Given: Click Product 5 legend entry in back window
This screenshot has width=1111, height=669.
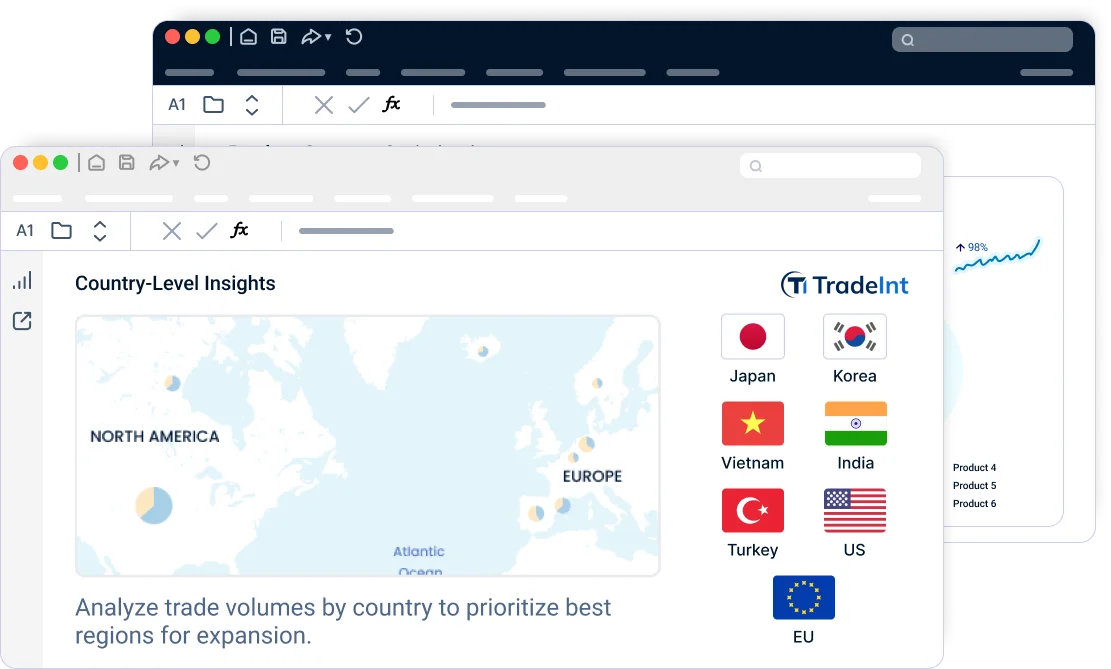Looking at the screenshot, I should tap(974, 485).
